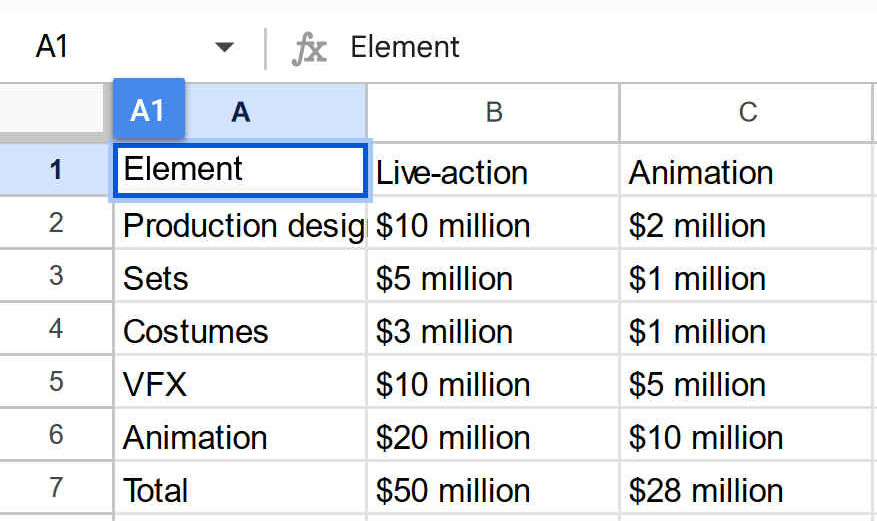The width and height of the screenshot is (877, 521).
Task: Select column C header
Action: tap(747, 112)
